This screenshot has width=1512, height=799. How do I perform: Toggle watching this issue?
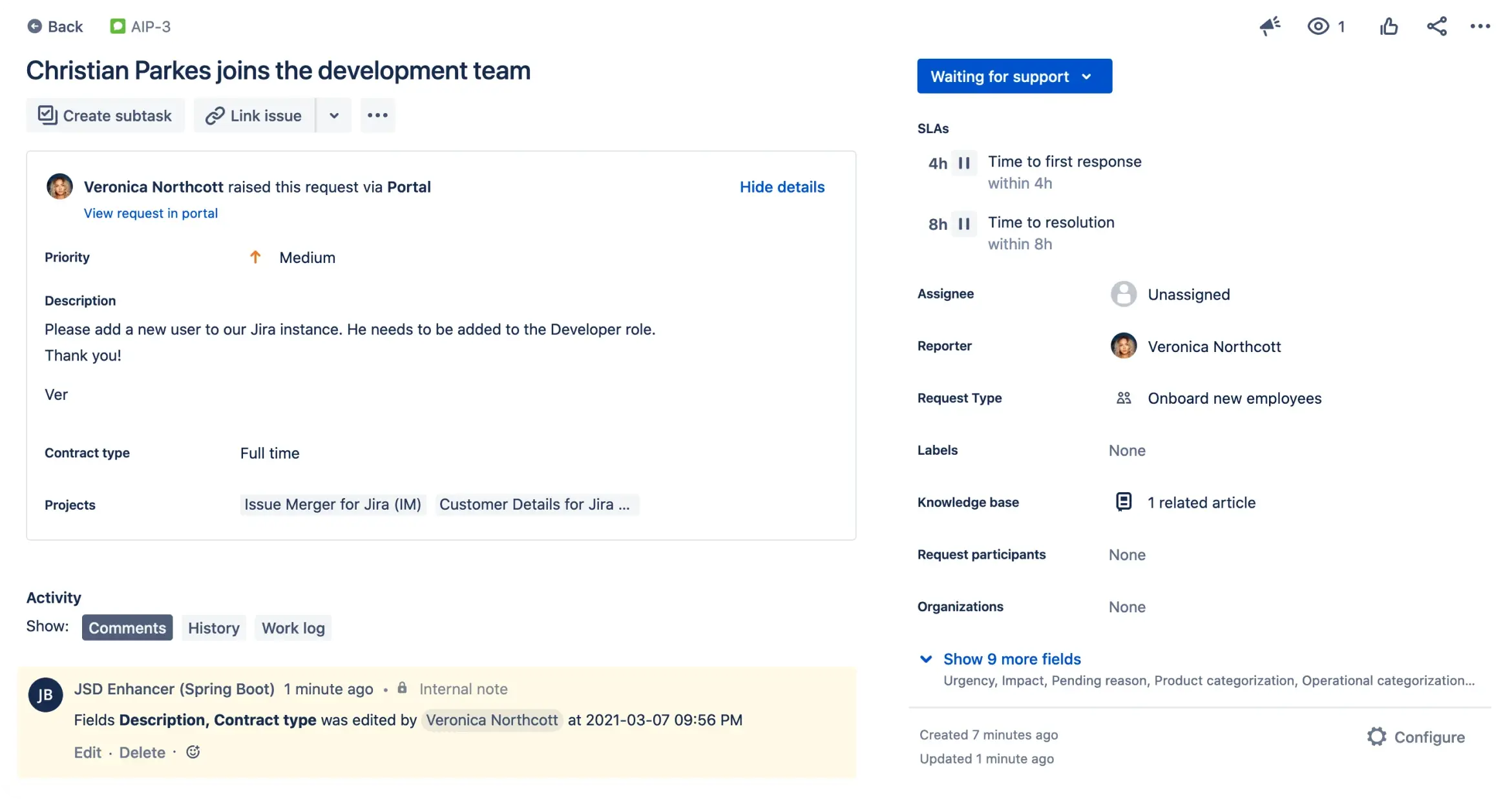tap(1316, 26)
